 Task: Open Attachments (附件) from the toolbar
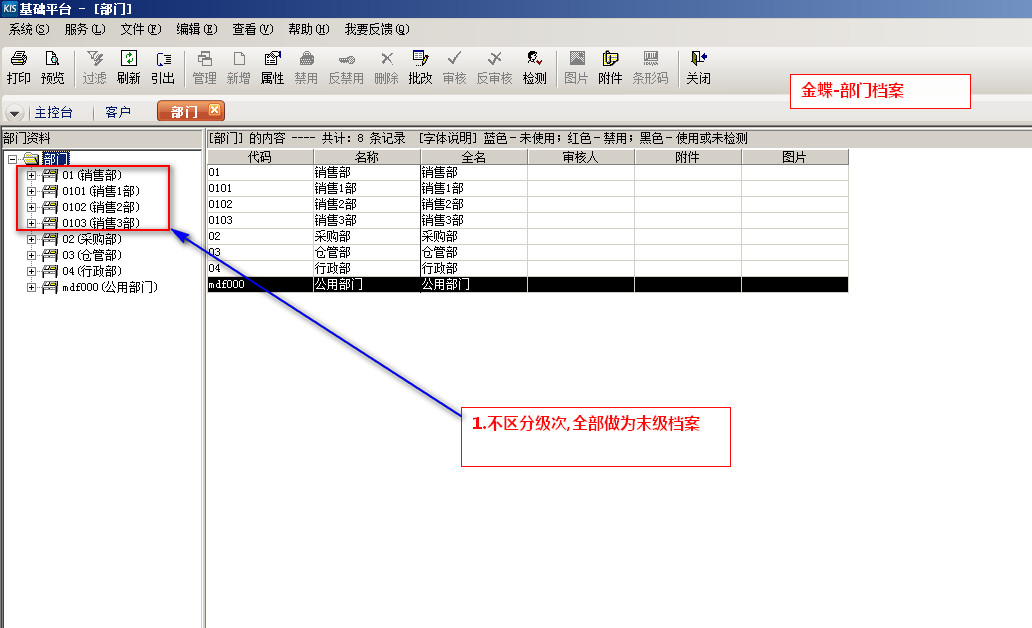[610, 67]
